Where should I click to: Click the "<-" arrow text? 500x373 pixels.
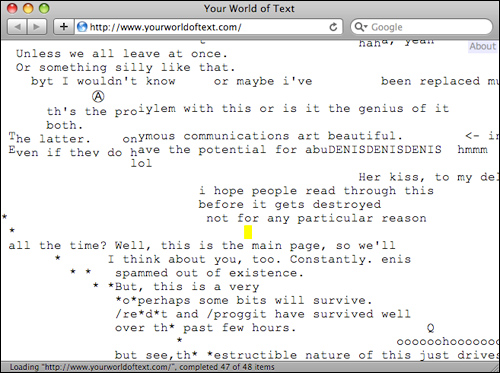pyautogui.click(x=472, y=136)
